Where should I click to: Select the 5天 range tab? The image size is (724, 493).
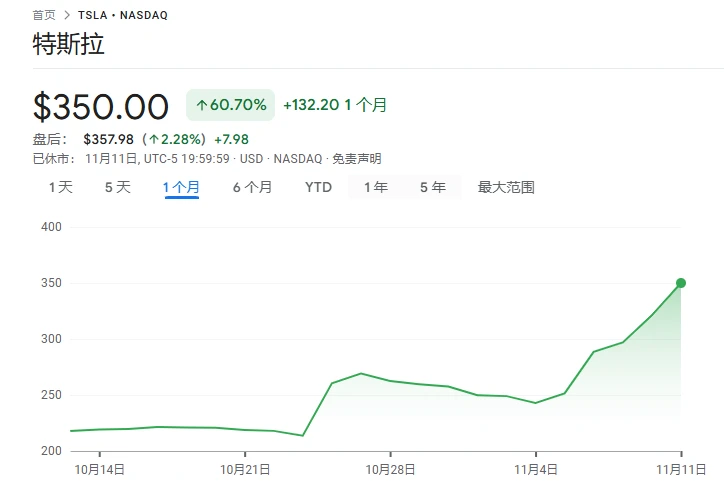[x=118, y=187]
